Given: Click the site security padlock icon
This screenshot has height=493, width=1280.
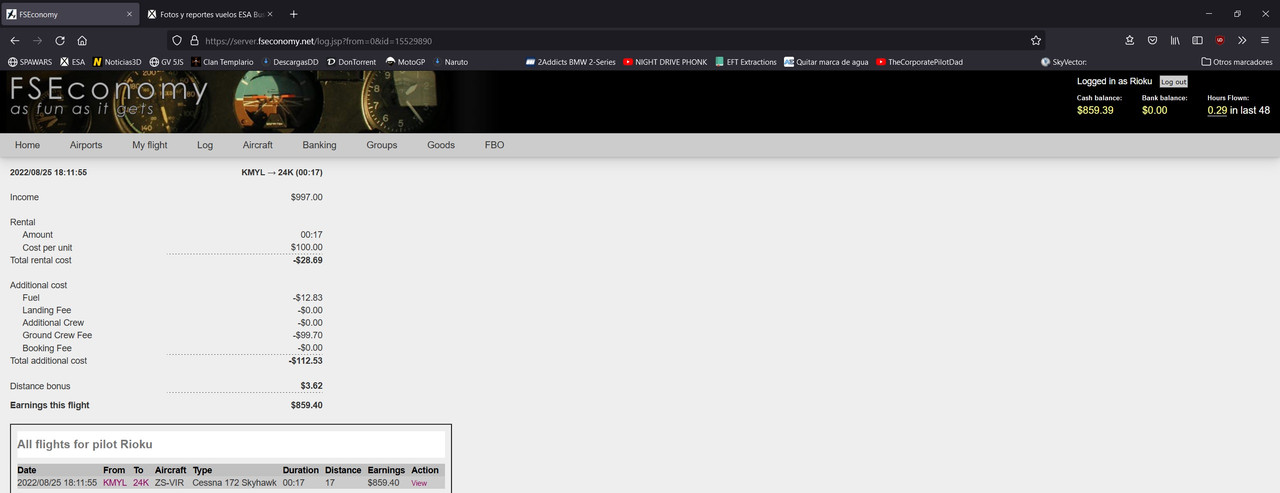Looking at the screenshot, I should click(194, 41).
